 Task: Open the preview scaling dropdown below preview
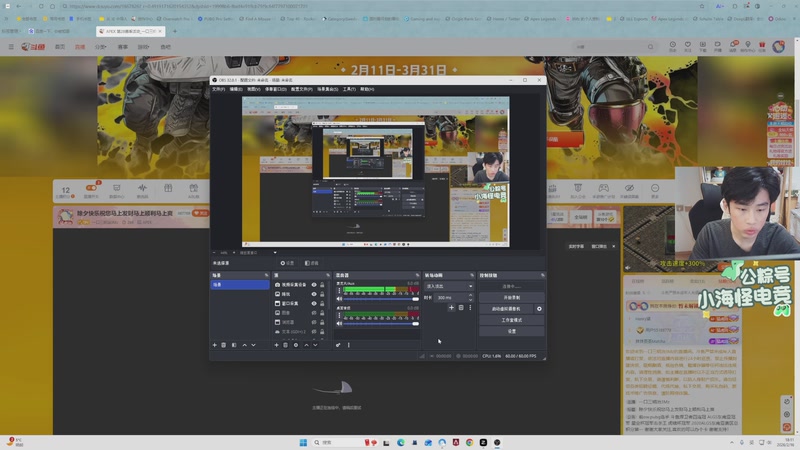pyautogui.click(x=260, y=253)
